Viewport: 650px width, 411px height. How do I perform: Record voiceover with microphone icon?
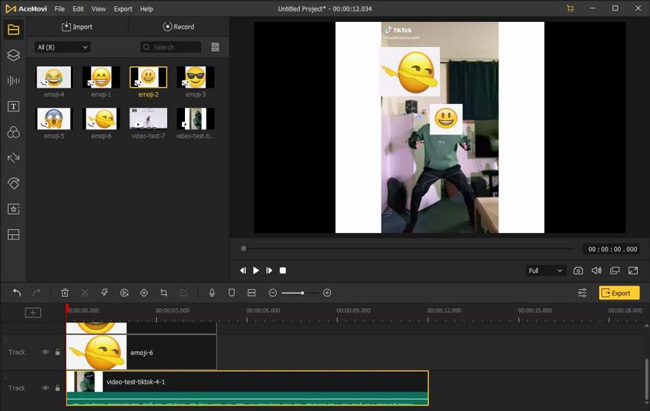212,293
